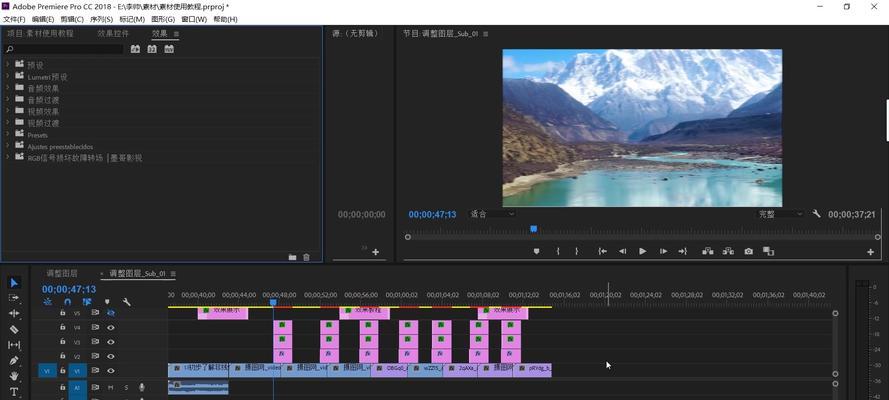This screenshot has height=400, width=889.
Task: Open Program monitor settings wrench
Action: coord(816,214)
